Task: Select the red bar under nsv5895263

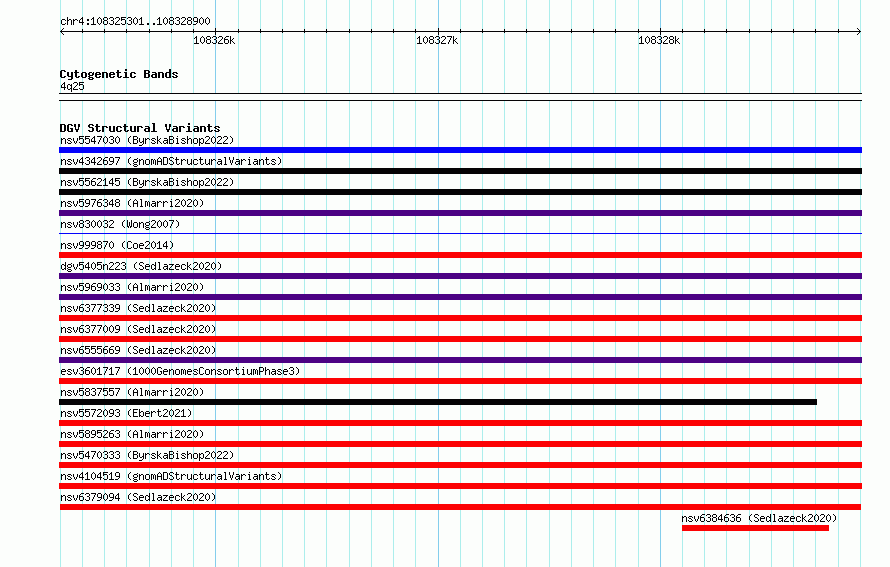Action: click(x=460, y=444)
